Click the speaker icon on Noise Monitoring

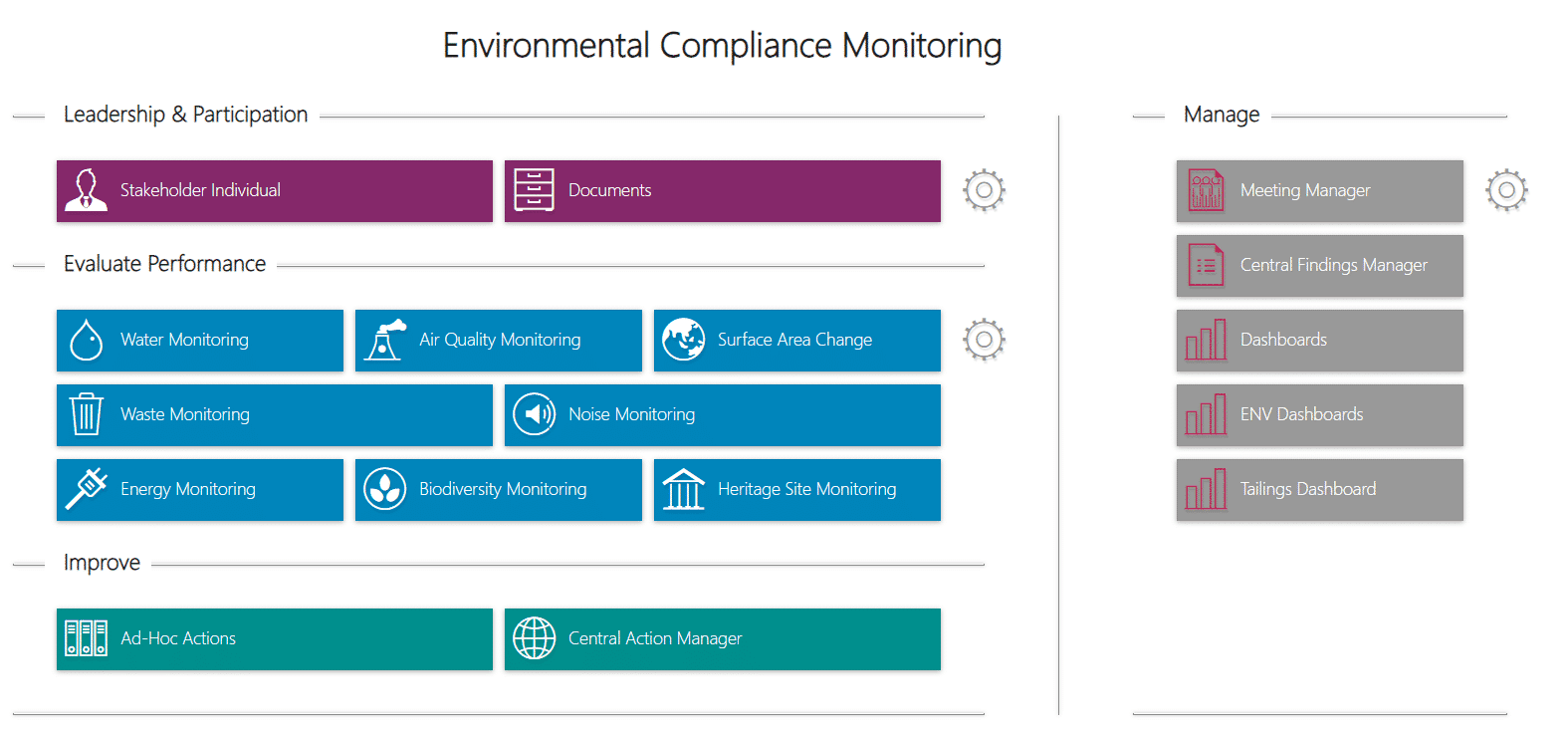point(535,414)
